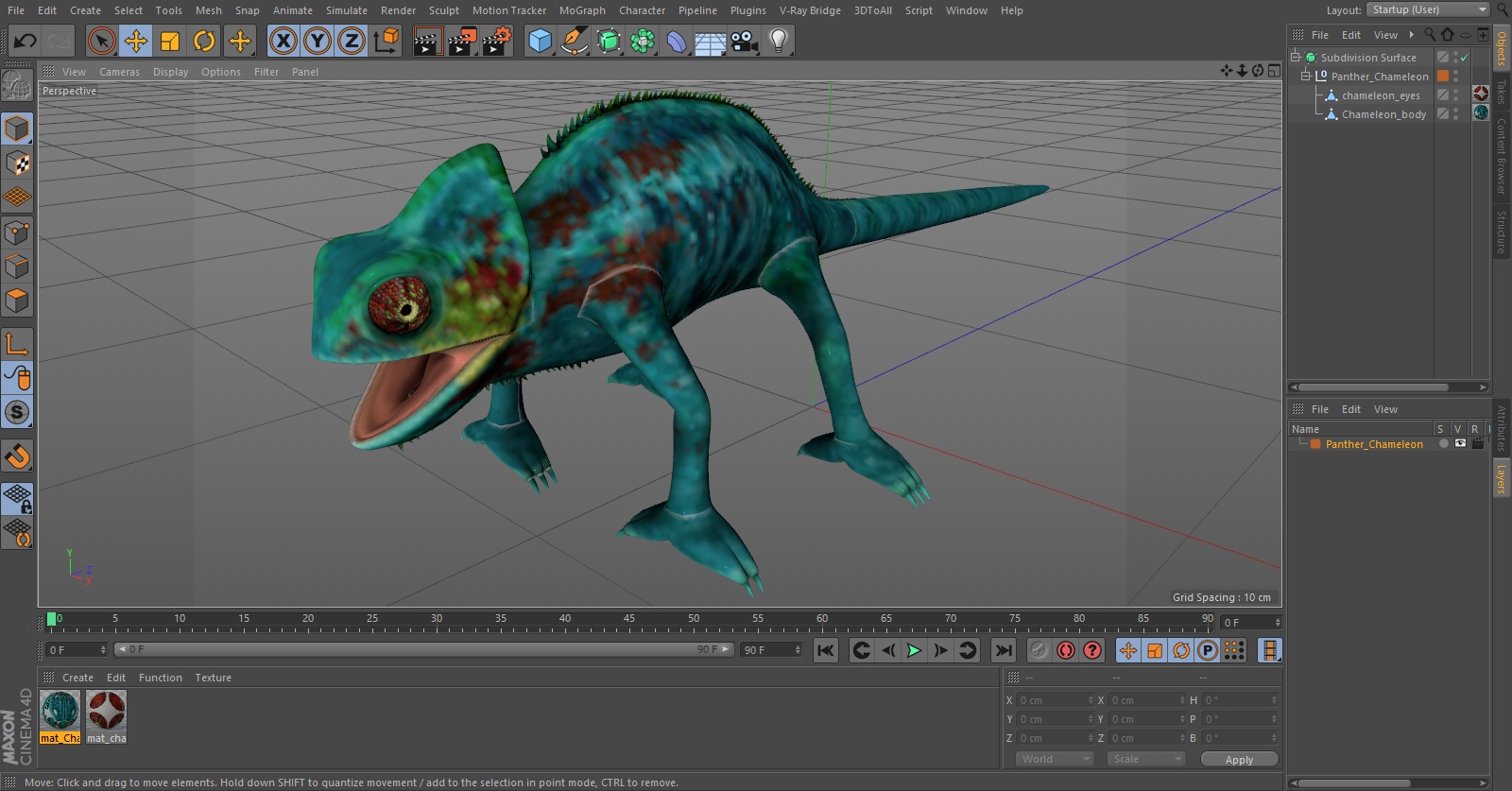This screenshot has height=791, width=1512.
Task: Add a Light object
Action: 779,41
